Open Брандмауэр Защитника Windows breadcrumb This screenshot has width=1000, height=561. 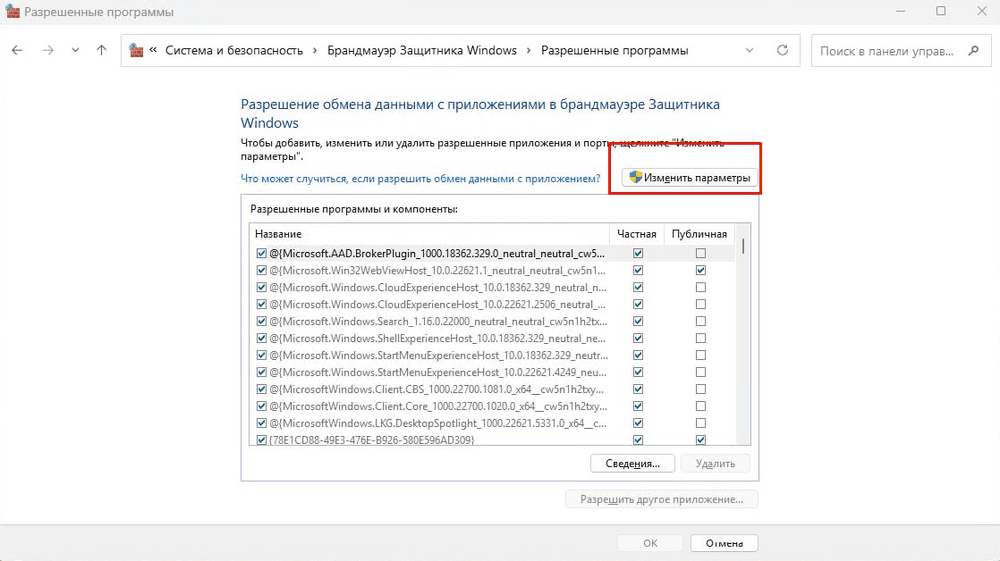click(x=422, y=50)
